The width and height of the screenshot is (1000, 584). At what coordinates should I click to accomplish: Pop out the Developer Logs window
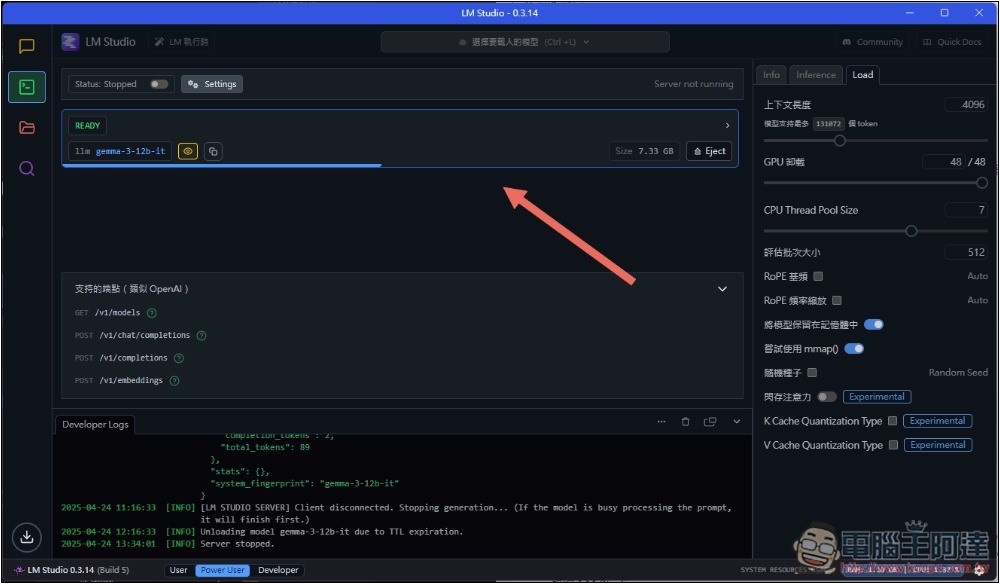(x=710, y=423)
